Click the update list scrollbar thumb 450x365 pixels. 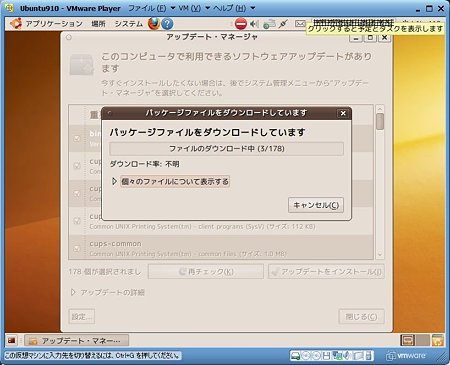pos(380,122)
